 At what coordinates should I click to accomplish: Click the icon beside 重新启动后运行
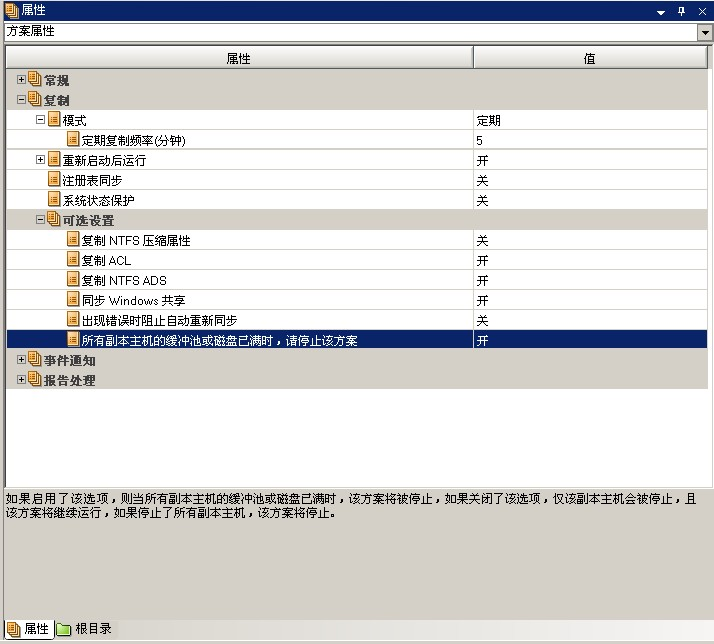[x=54, y=159]
